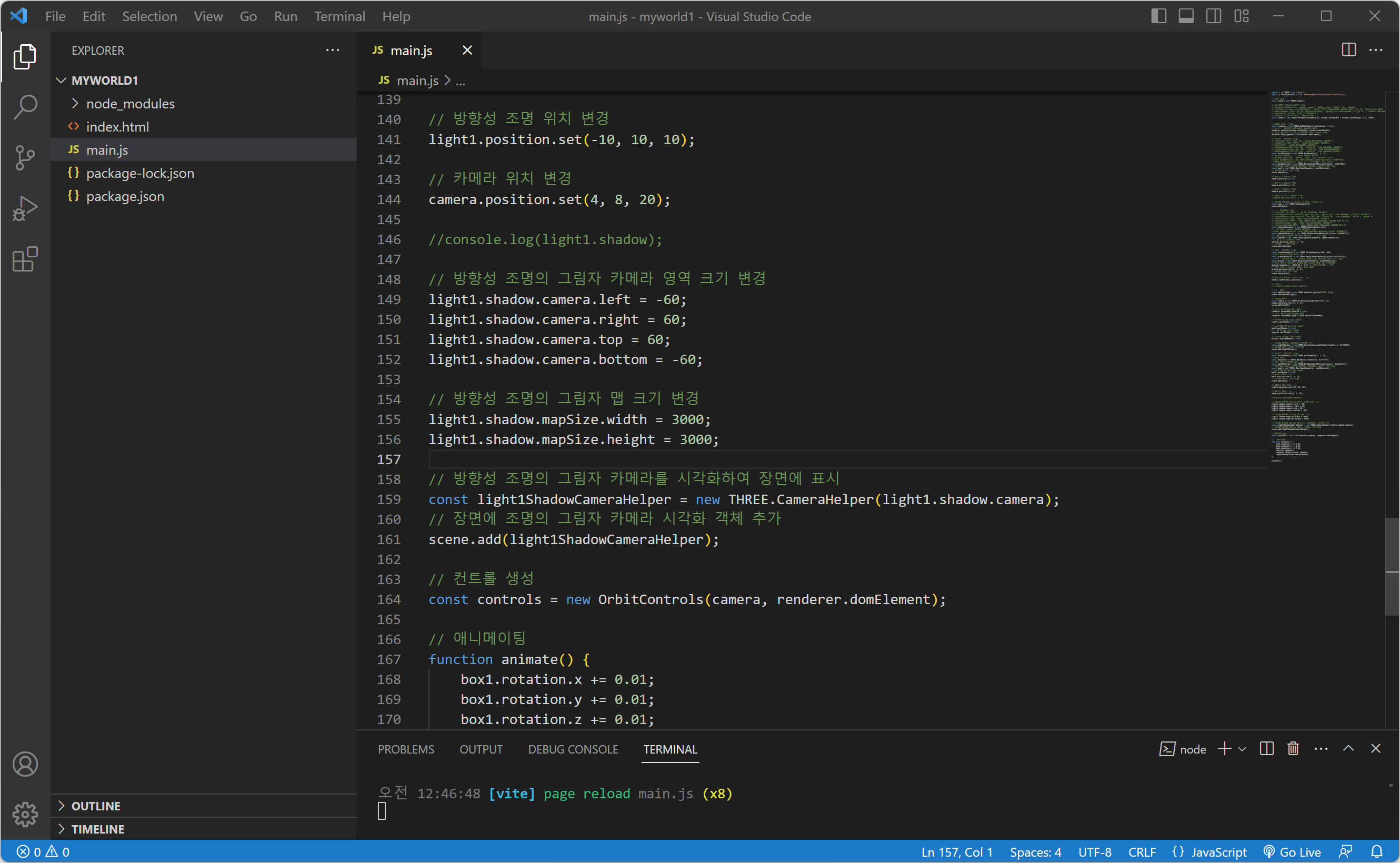Click the code minimap preview
This screenshot has height=863, width=1400.
pos(1324,274)
